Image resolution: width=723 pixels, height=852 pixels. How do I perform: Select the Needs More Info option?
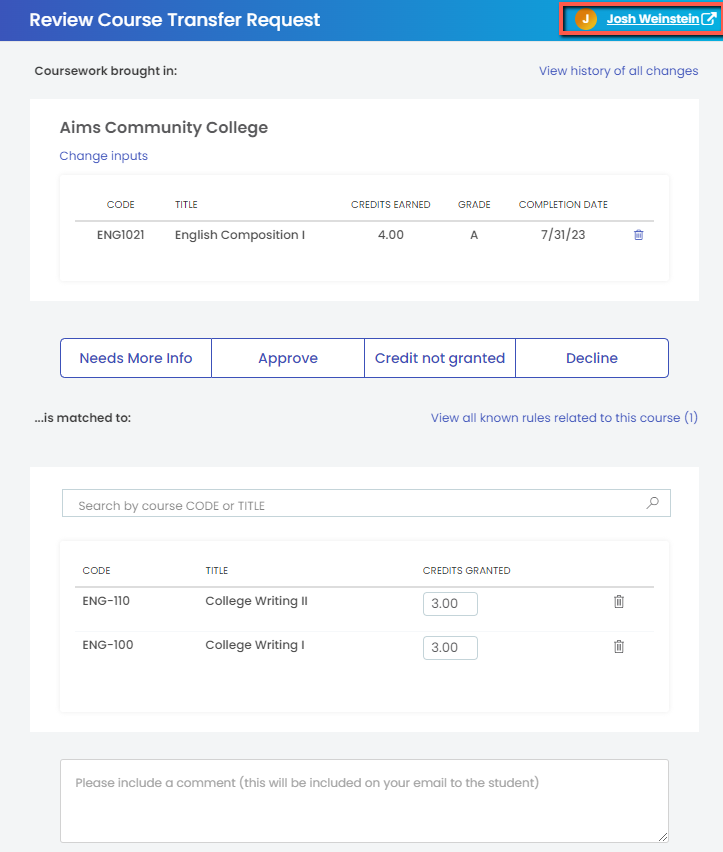click(136, 358)
